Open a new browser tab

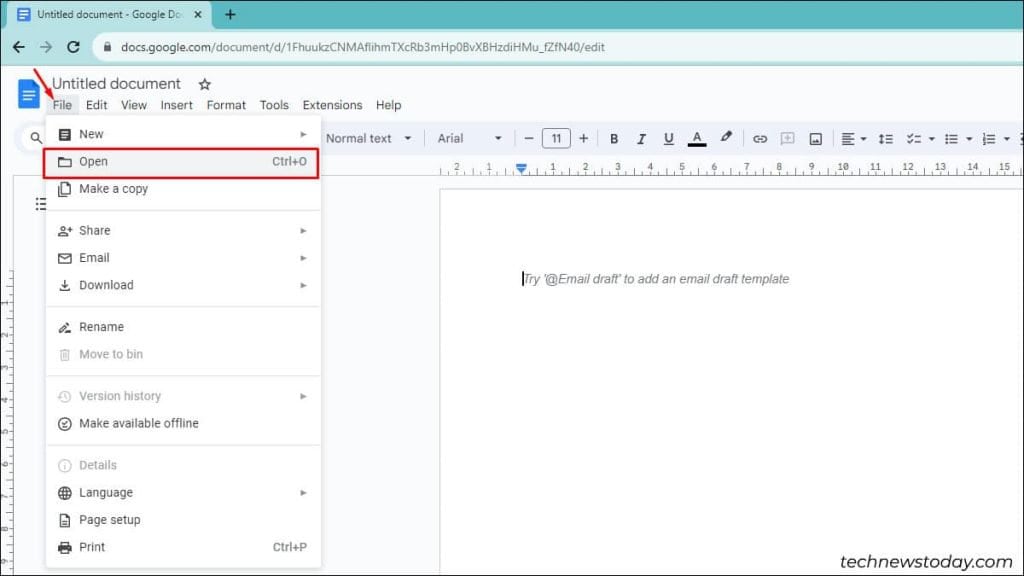click(230, 14)
